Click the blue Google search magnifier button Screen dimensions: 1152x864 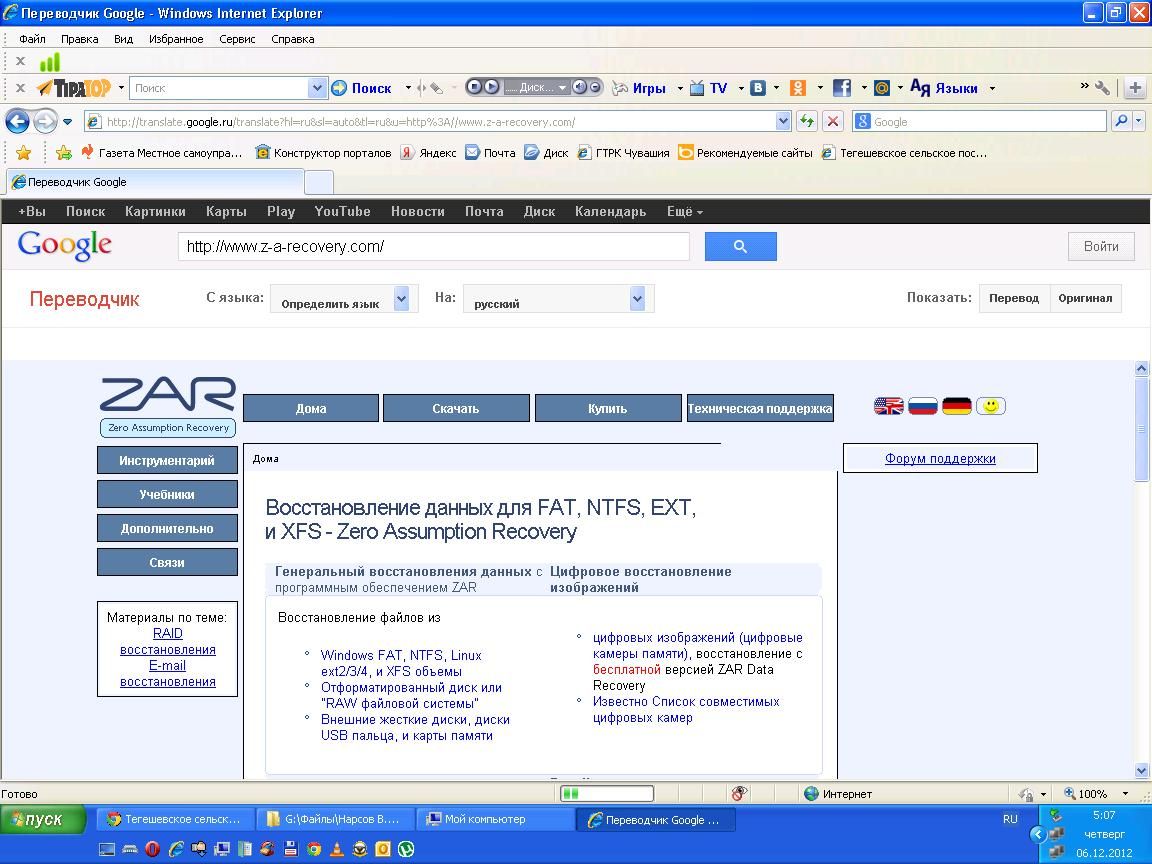point(741,247)
